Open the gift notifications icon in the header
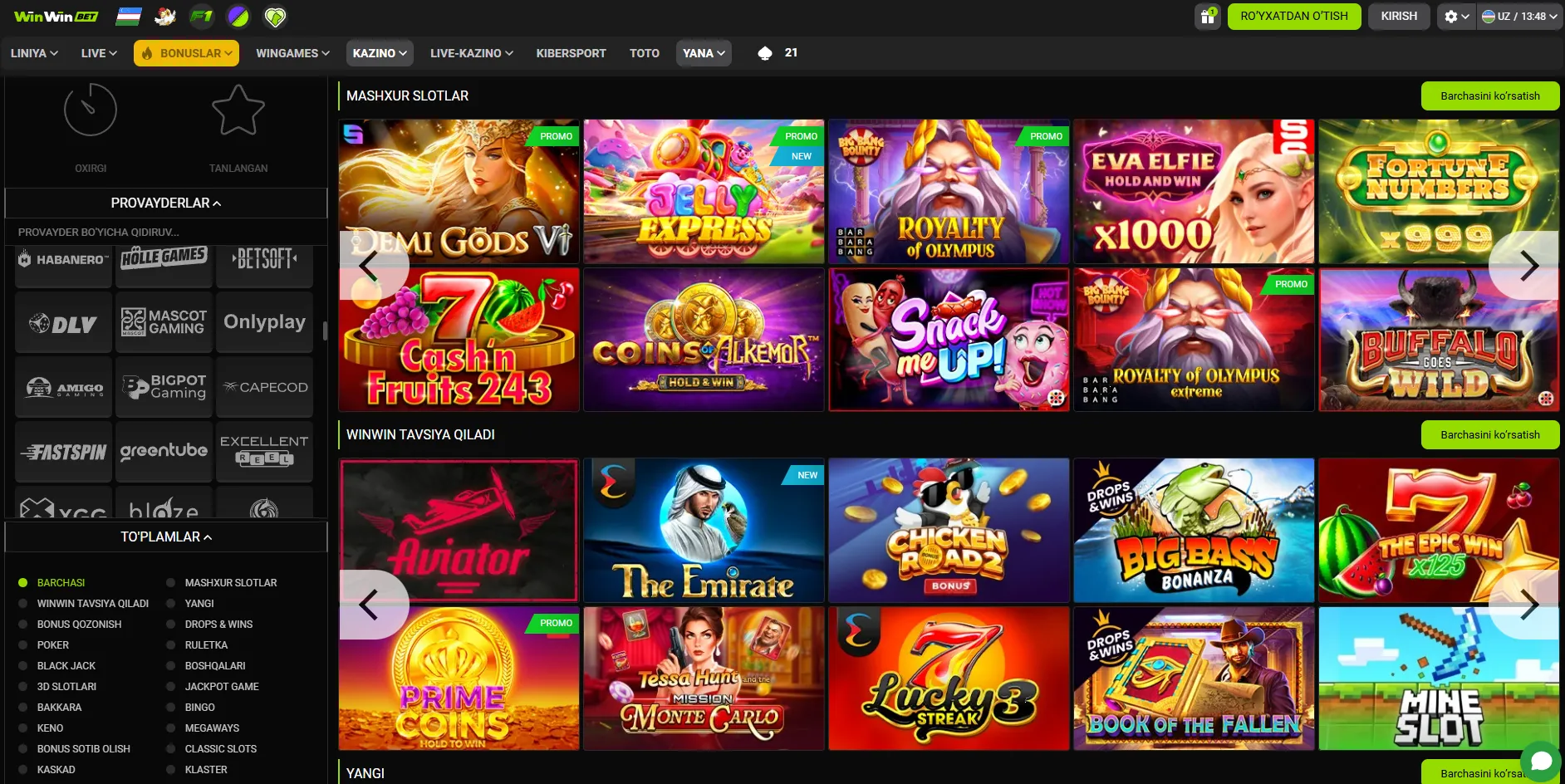This screenshot has height=784, width=1565. [x=1207, y=16]
